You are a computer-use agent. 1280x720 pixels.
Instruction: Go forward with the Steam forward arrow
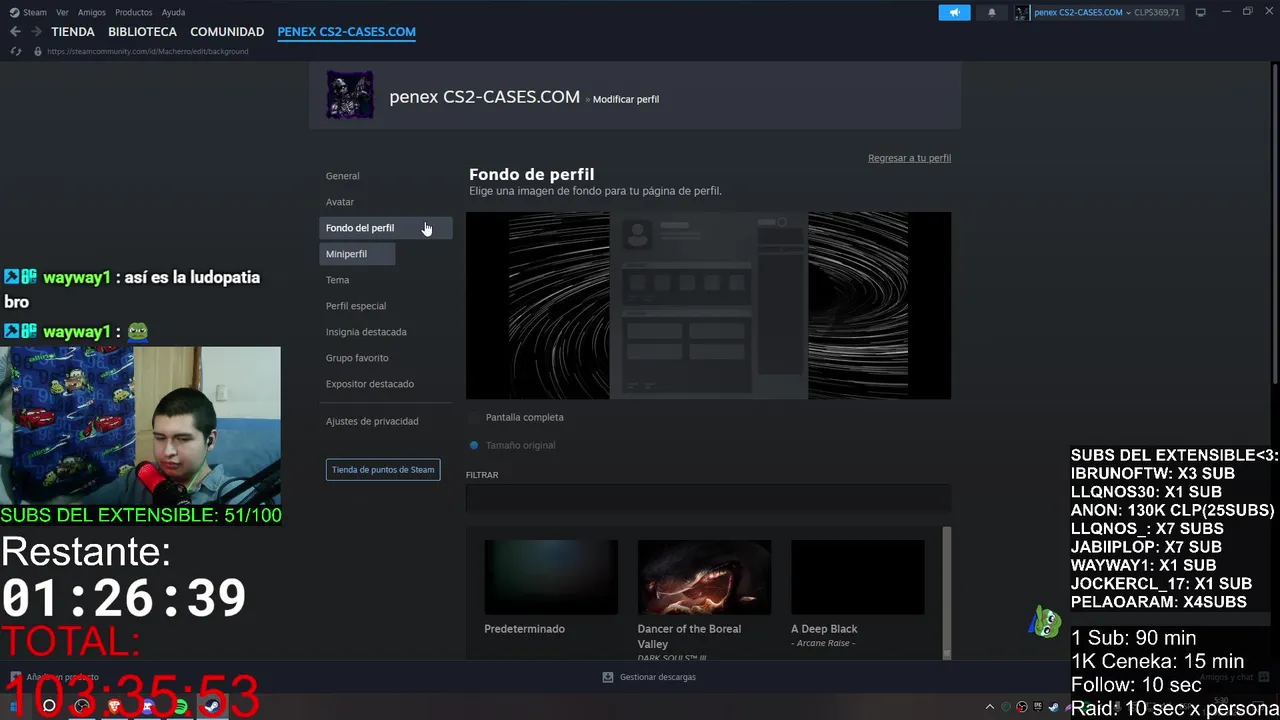36,32
